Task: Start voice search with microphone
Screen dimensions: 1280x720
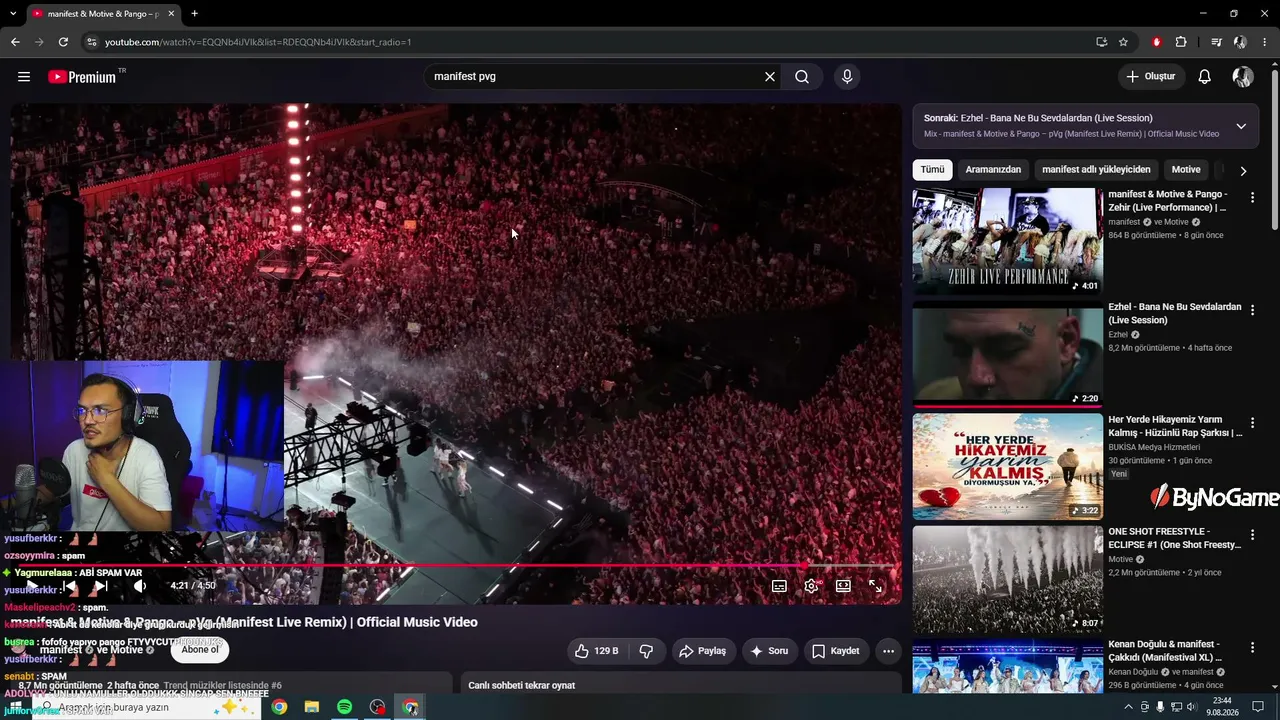Action: tap(847, 77)
